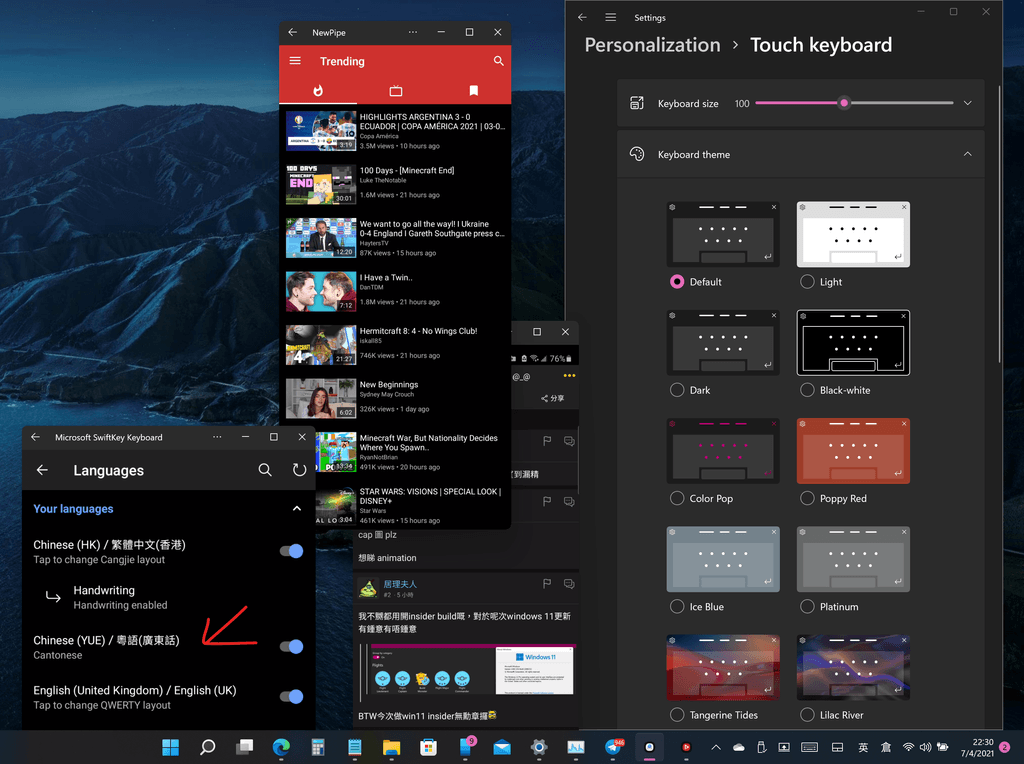Select the Light keyboard theme
Image resolution: width=1024 pixels, height=764 pixels.
[807, 282]
